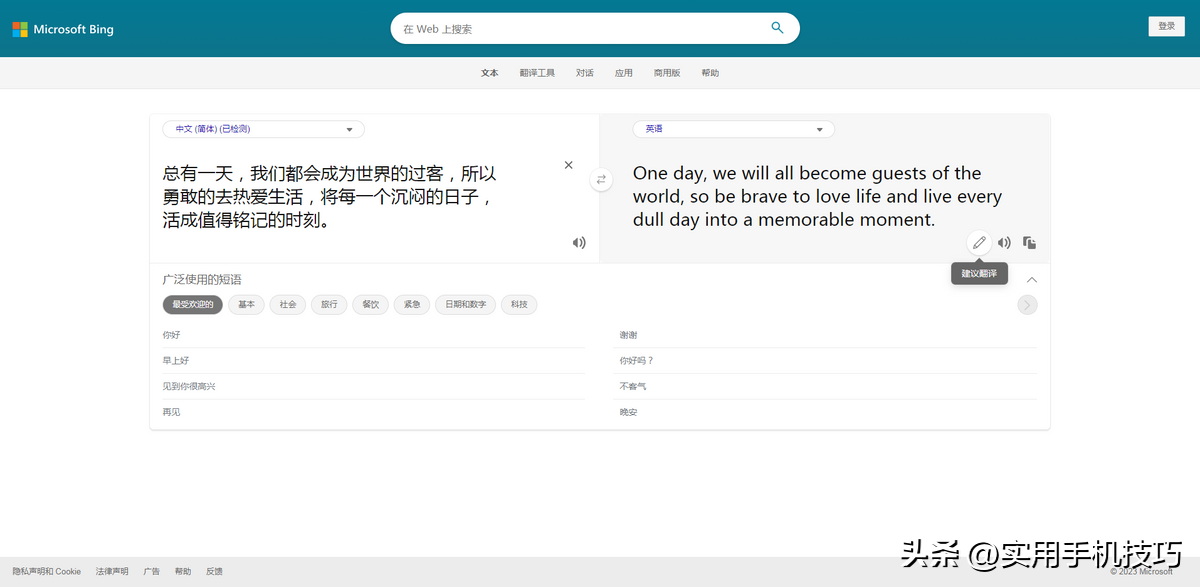The height and width of the screenshot is (587, 1200).
Task: Open the source language dropdown
Action: (x=263, y=129)
